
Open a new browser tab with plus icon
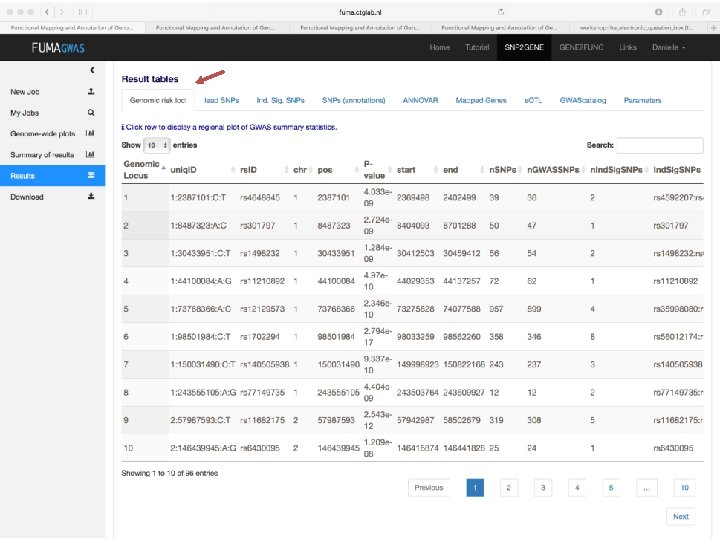click(714, 28)
